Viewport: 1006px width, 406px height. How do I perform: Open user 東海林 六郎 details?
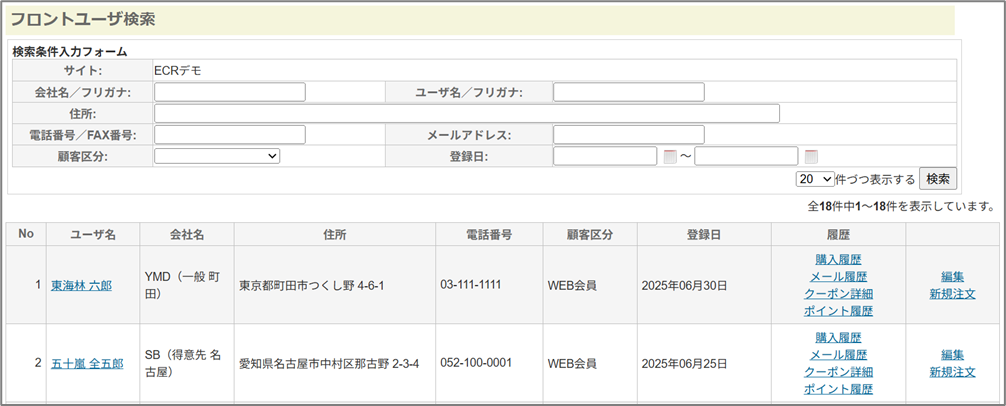(x=81, y=285)
